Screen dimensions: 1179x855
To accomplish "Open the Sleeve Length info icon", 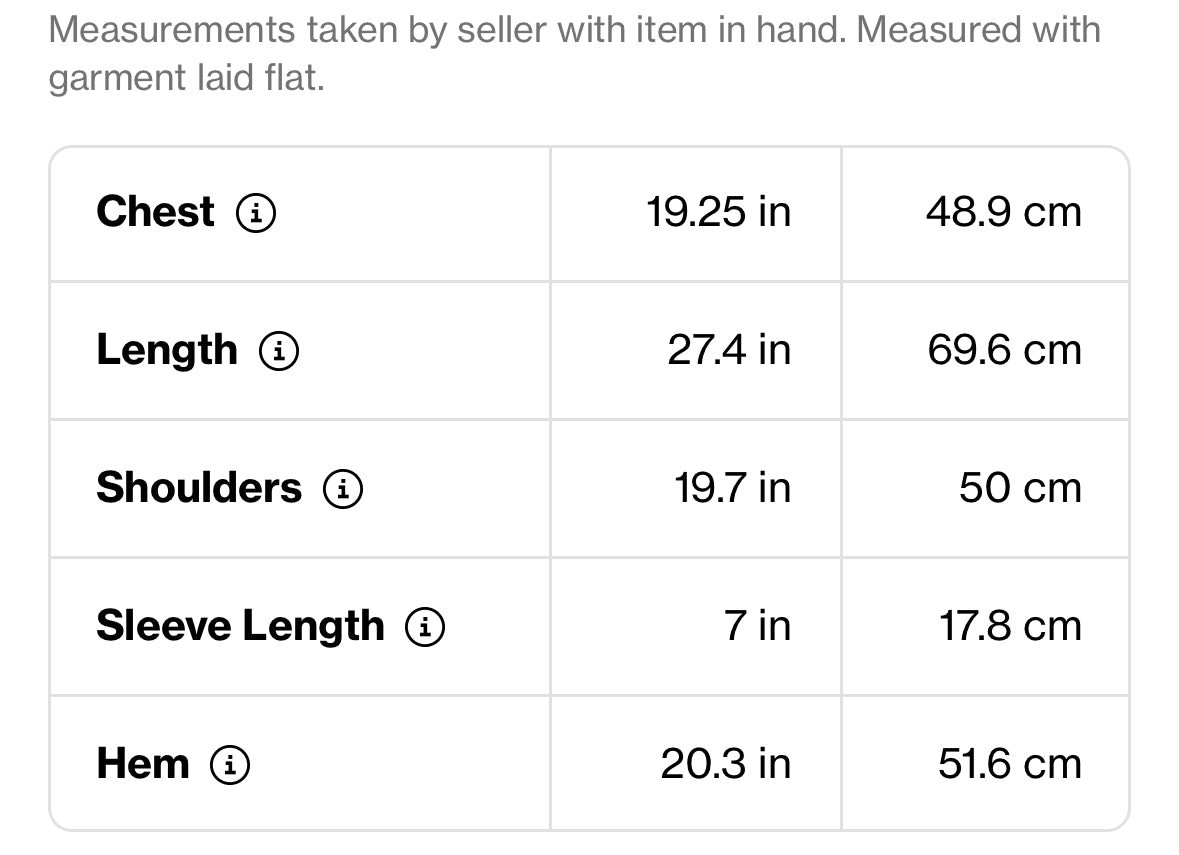I will tap(425, 626).
